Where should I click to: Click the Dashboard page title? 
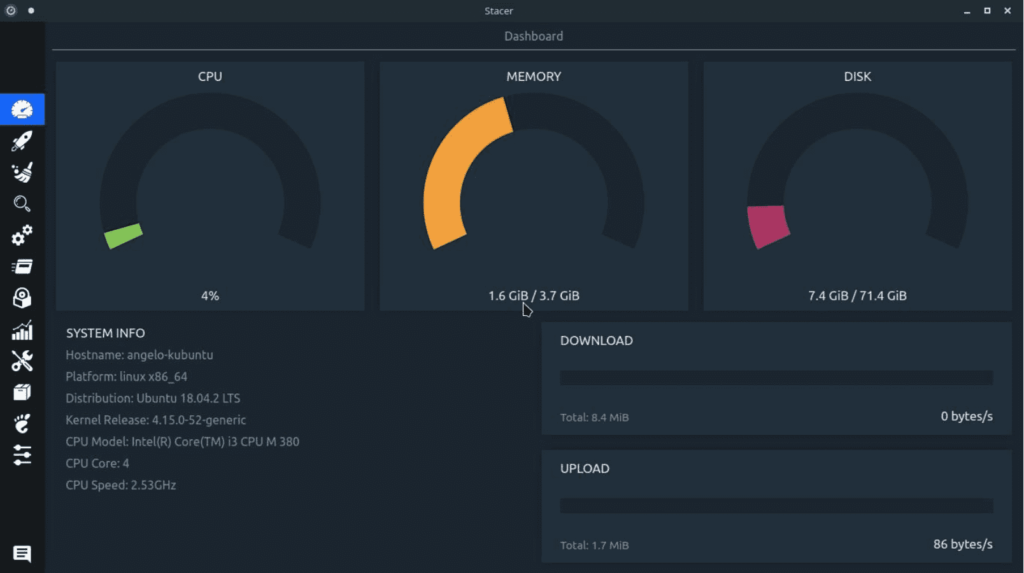coord(533,36)
